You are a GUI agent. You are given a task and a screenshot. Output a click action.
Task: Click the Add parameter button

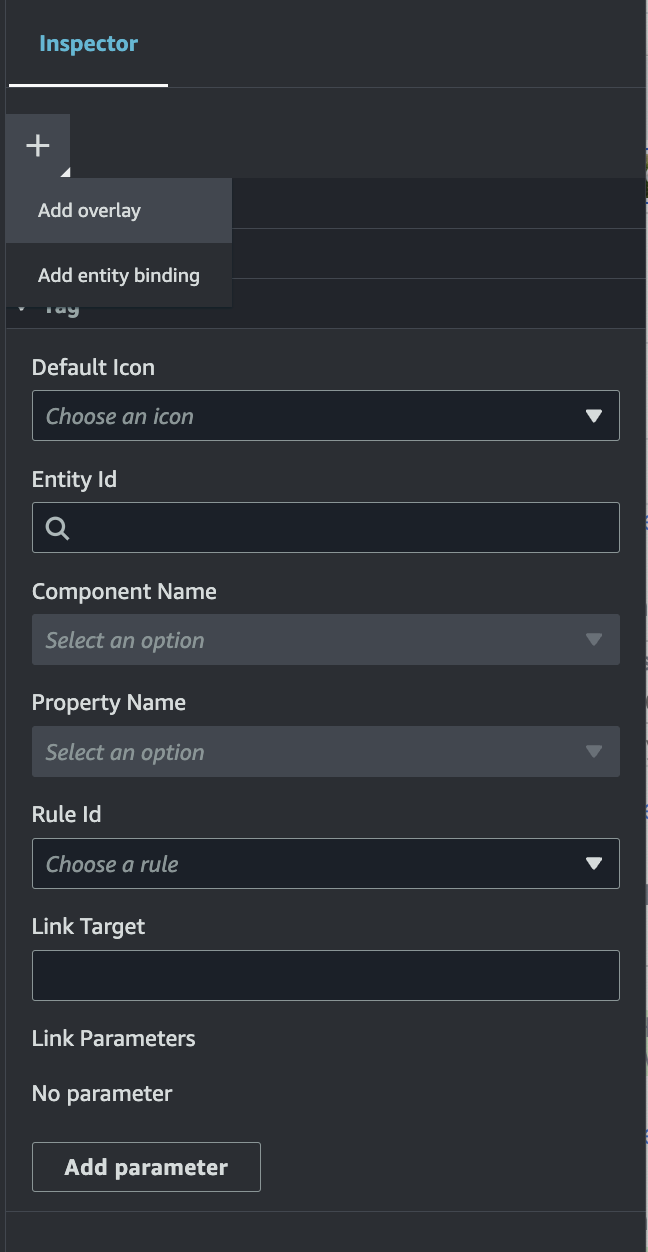[x=146, y=1166]
